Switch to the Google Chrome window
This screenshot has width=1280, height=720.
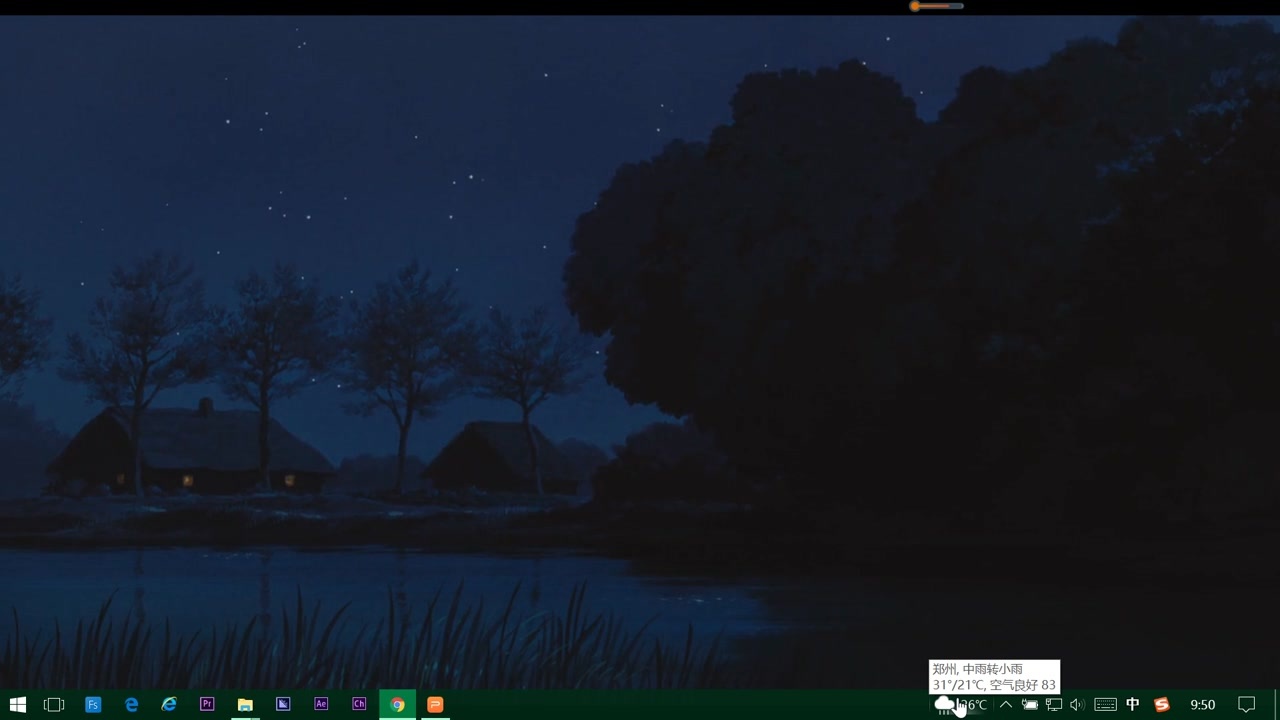pyautogui.click(x=397, y=704)
